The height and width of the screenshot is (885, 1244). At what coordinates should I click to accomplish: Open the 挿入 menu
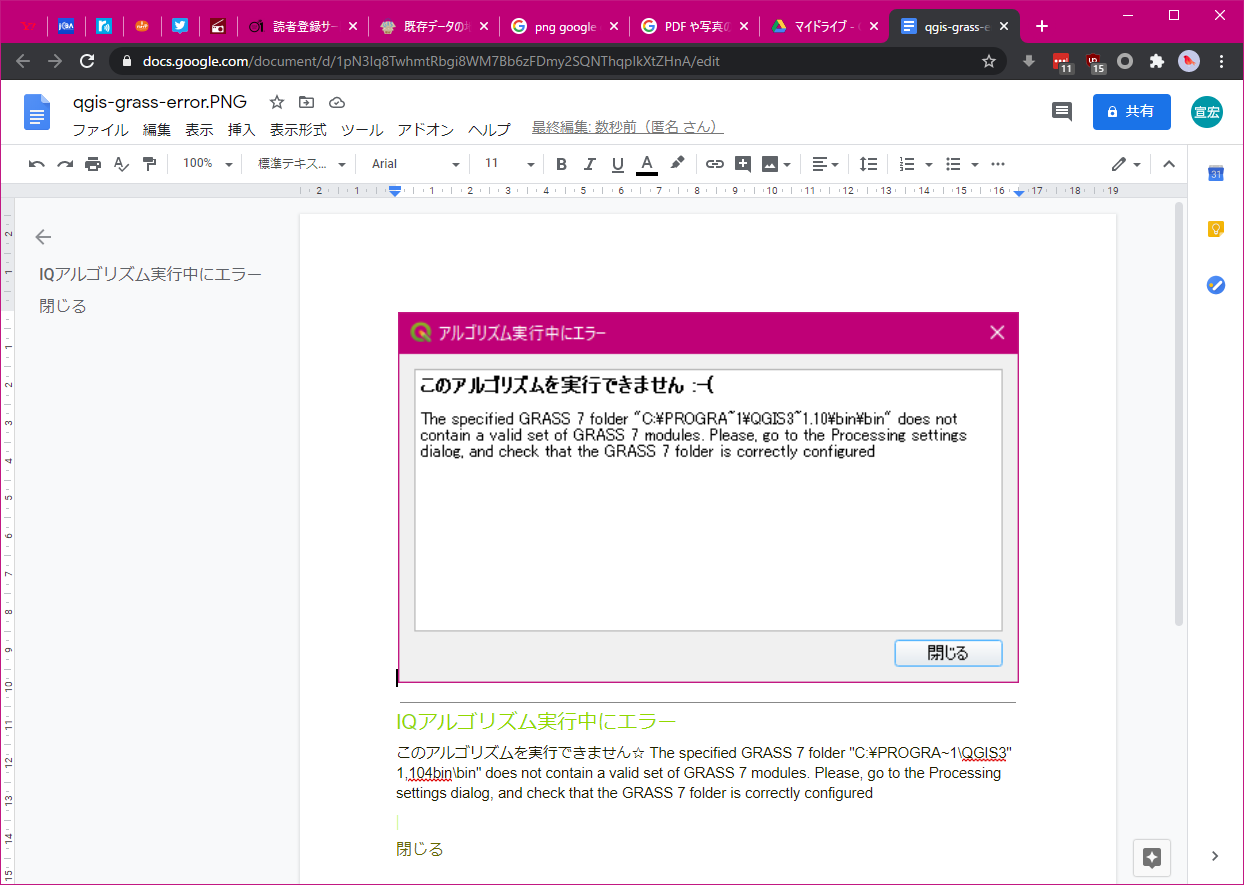[241, 130]
